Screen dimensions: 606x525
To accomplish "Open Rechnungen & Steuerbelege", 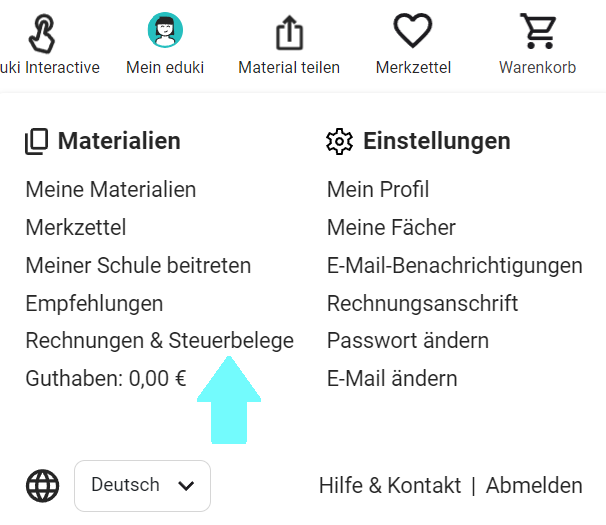I will click(160, 341).
